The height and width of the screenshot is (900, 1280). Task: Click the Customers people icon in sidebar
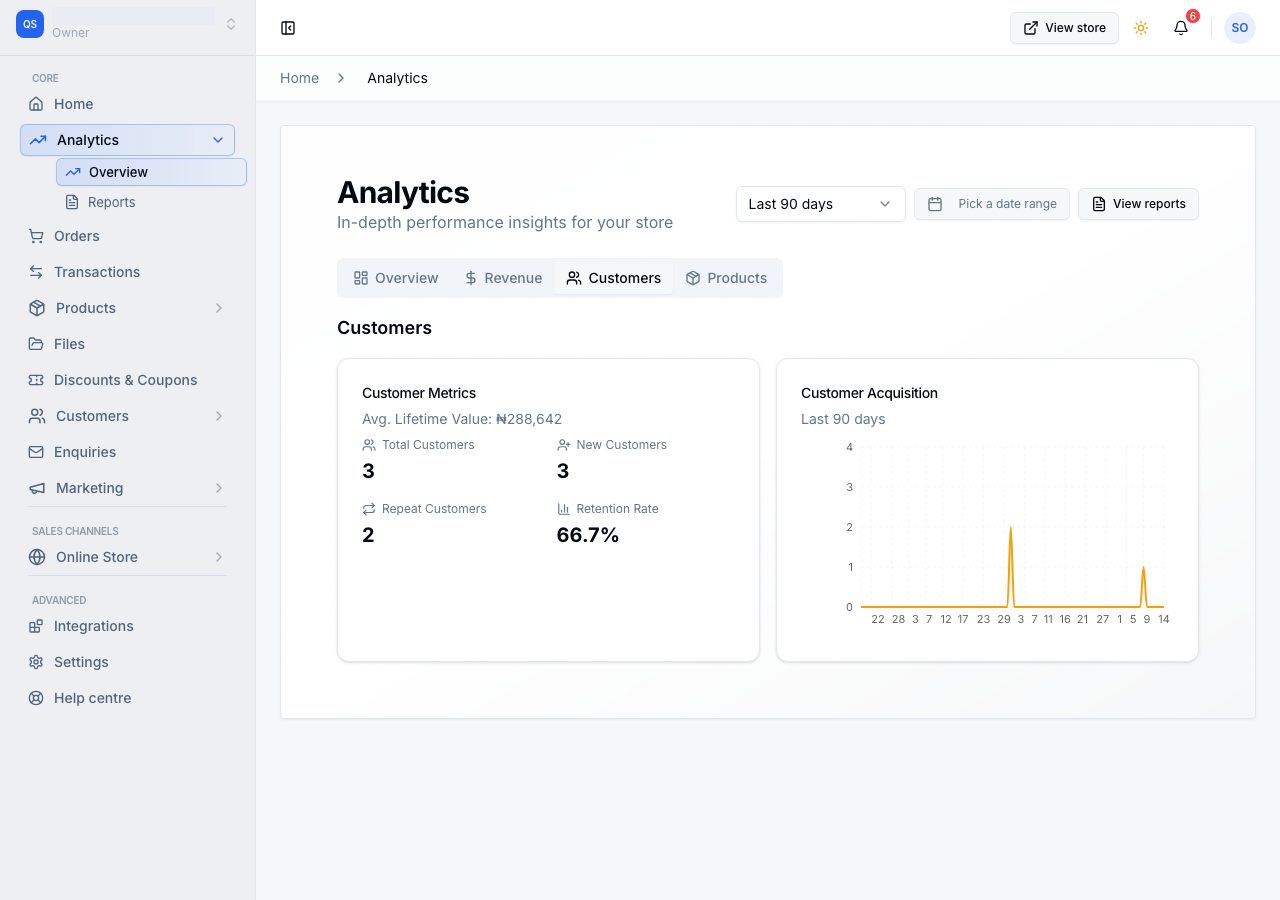coord(37,416)
